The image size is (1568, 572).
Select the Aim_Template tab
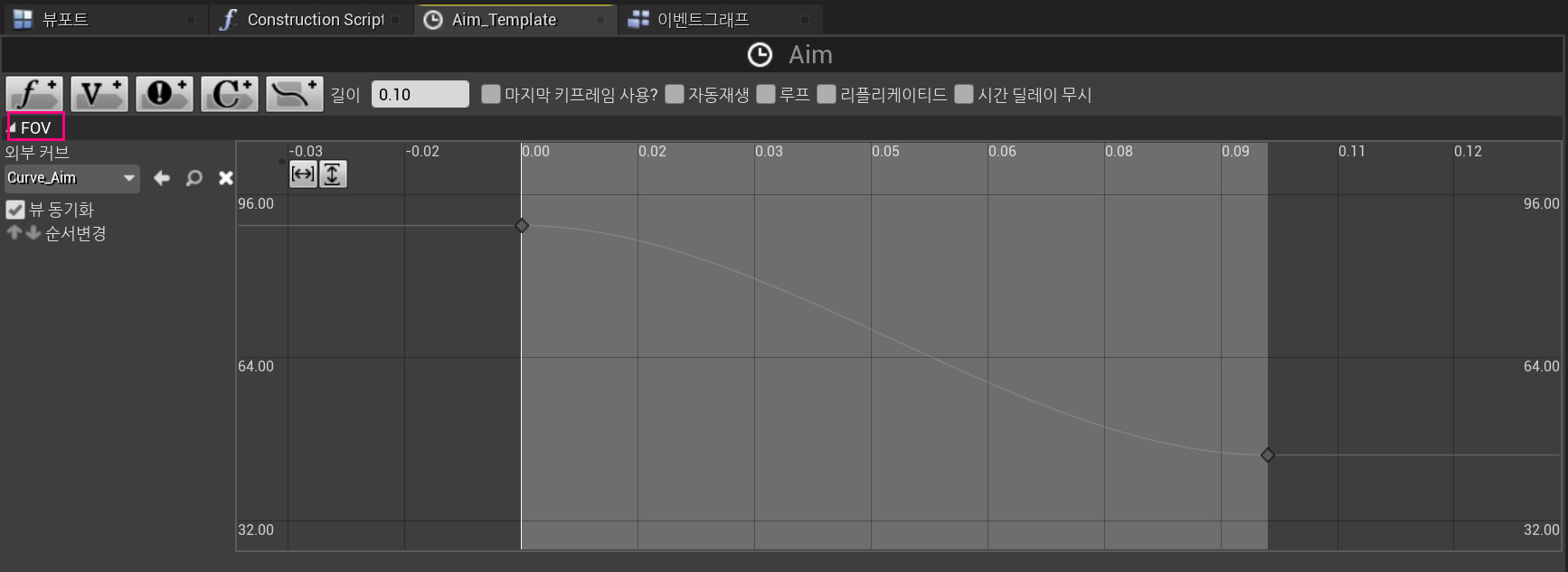515,19
